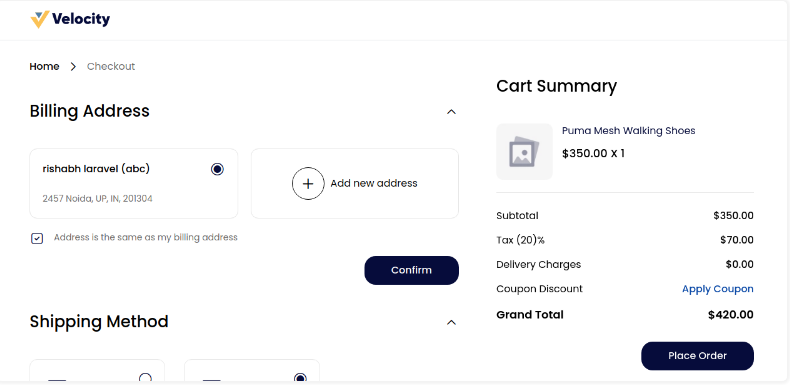Image resolution: width=790 pixels, height=385 pixels.
Task: Click the 'Grand Total' label
Action: (530, 315)
